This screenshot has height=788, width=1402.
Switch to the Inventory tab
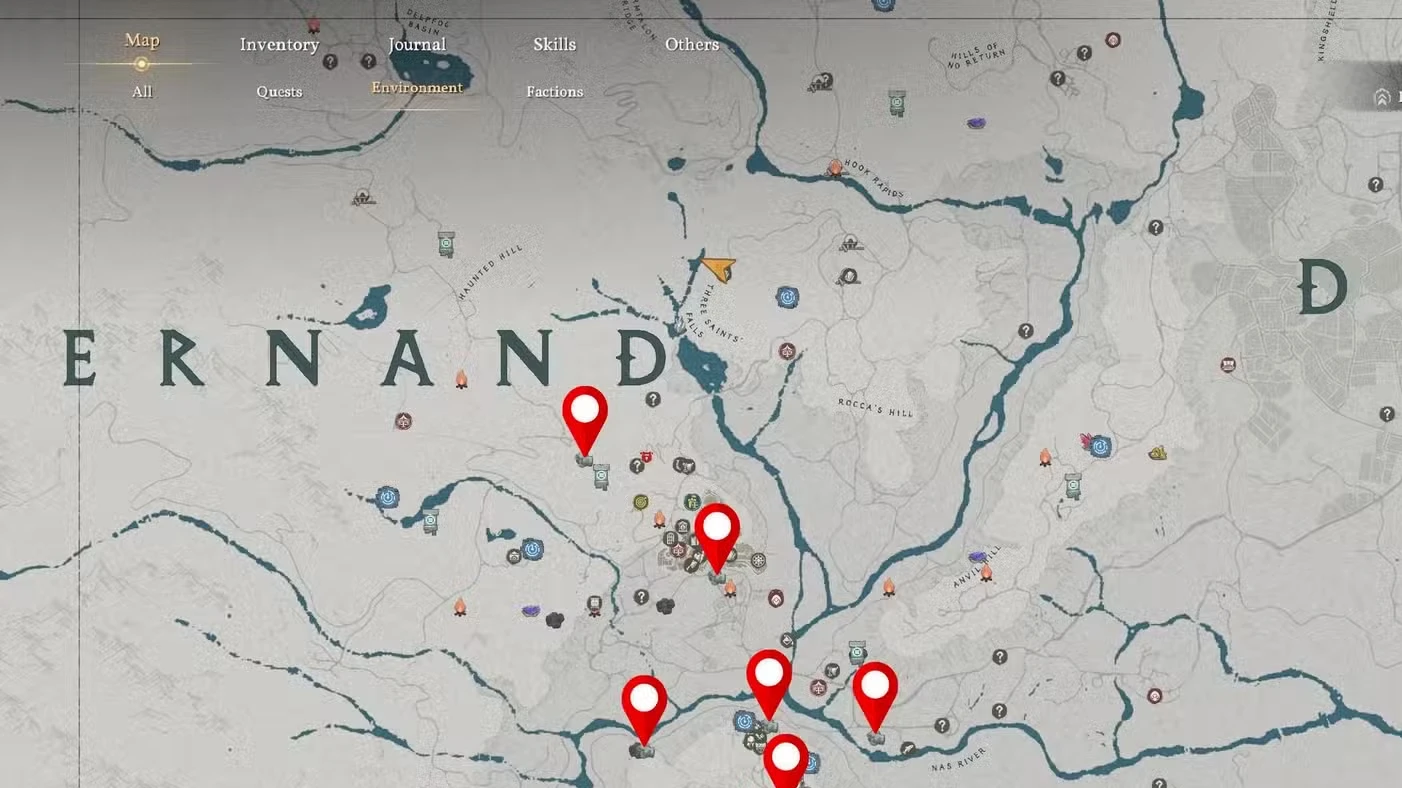coord(279,44)
